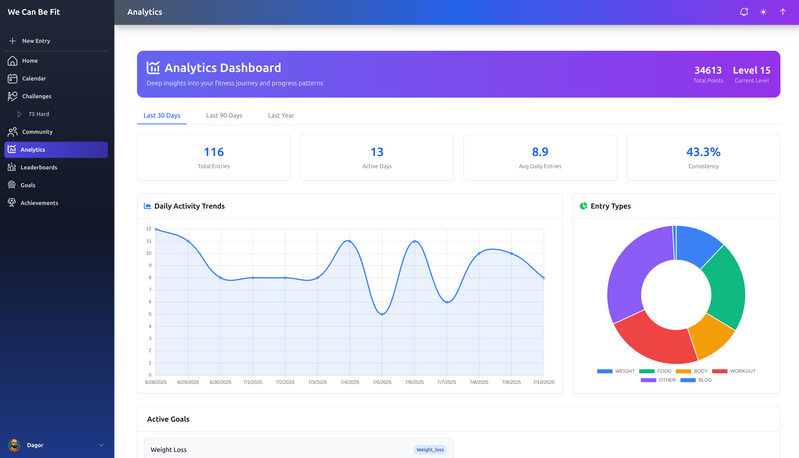Click the up arrow icon in header
The height and width of the screenshot is (458, 799).
(783, 12)
